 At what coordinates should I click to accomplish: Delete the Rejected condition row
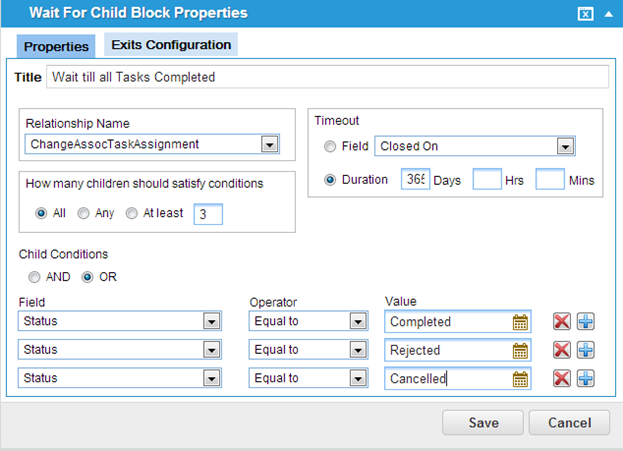(562, 349)
